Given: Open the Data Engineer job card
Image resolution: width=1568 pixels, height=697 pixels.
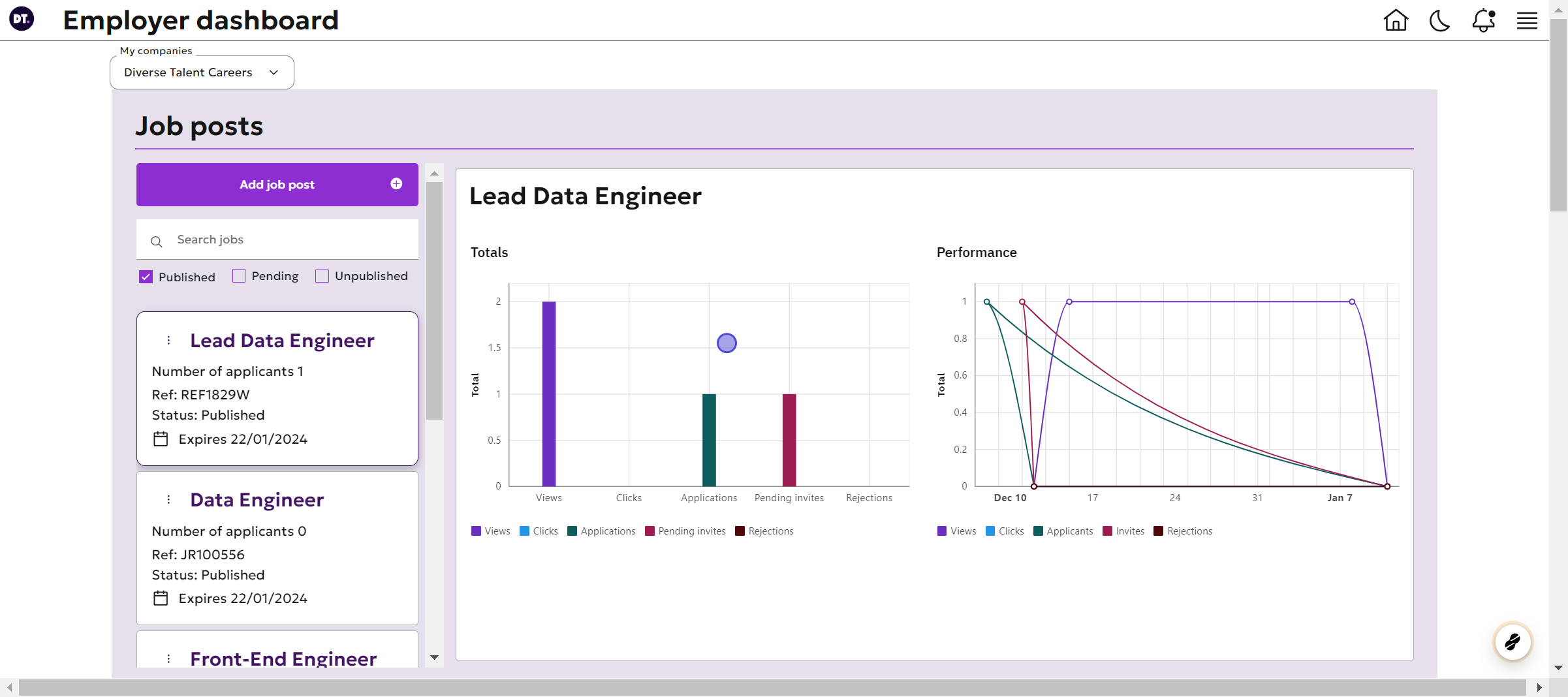Looking at the screenshot, I should [277, 548].
